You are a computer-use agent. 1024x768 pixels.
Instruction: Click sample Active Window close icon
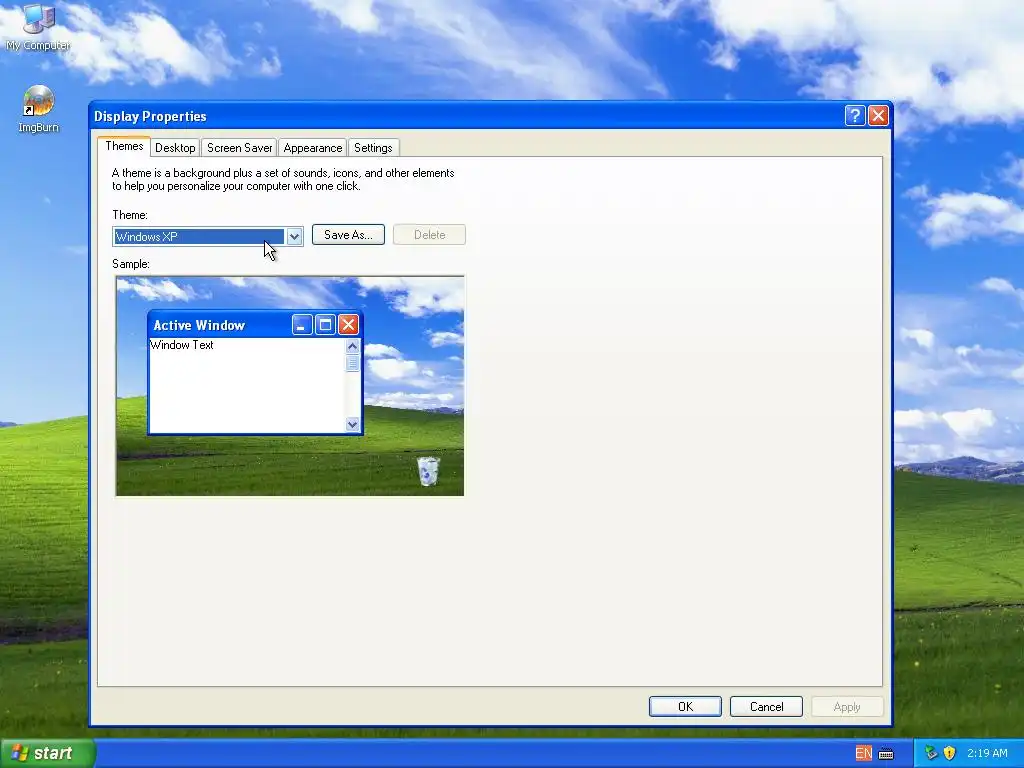click(x=349, y=325)
